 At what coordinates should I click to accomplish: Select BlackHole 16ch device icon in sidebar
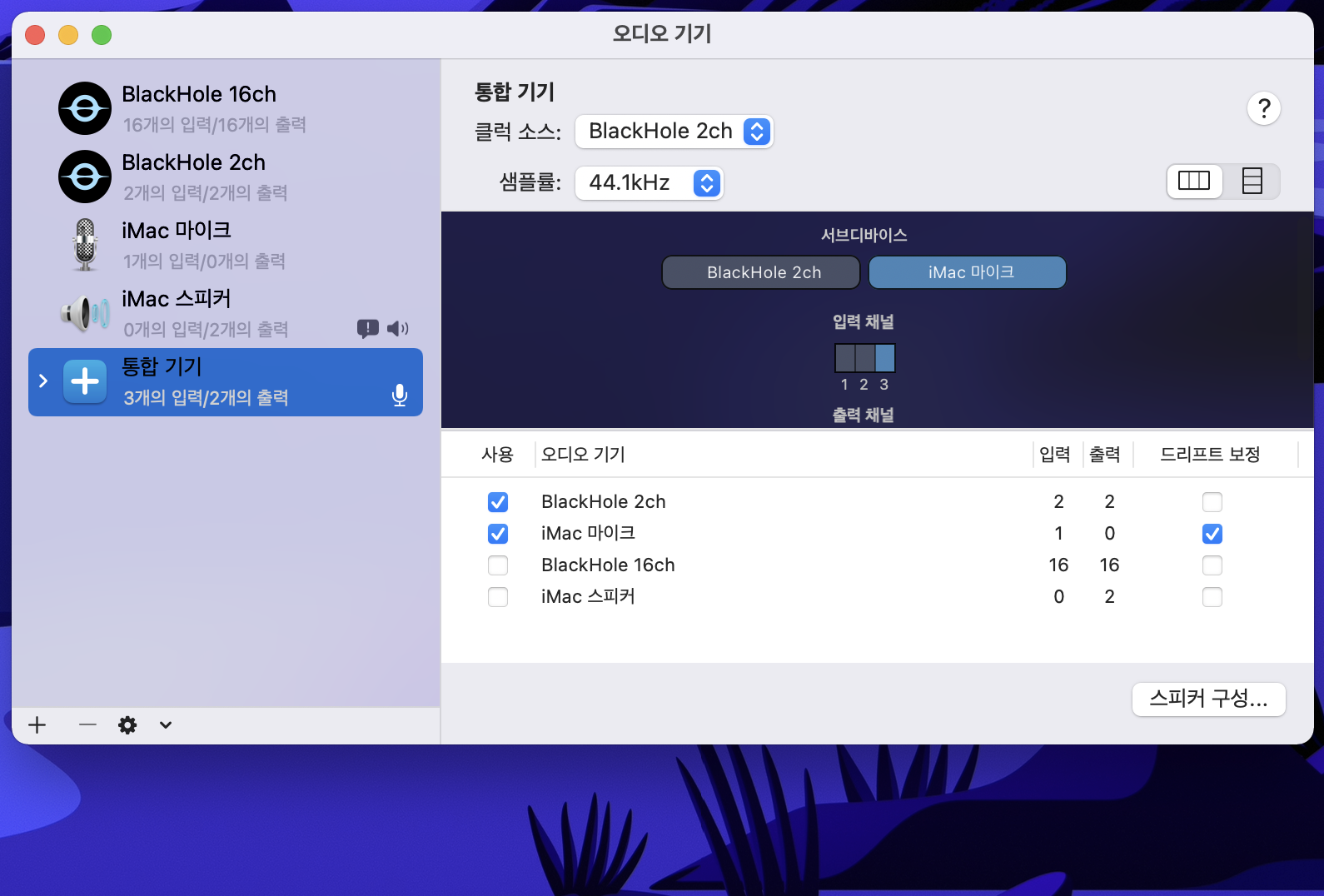pos(85,108)
